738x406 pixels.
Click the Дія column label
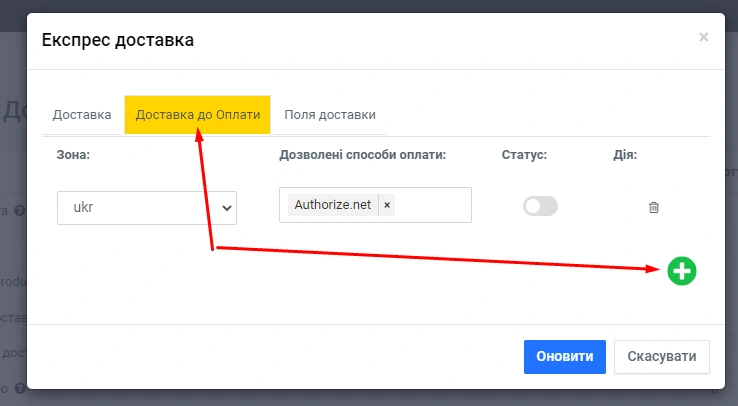point(625,155)
